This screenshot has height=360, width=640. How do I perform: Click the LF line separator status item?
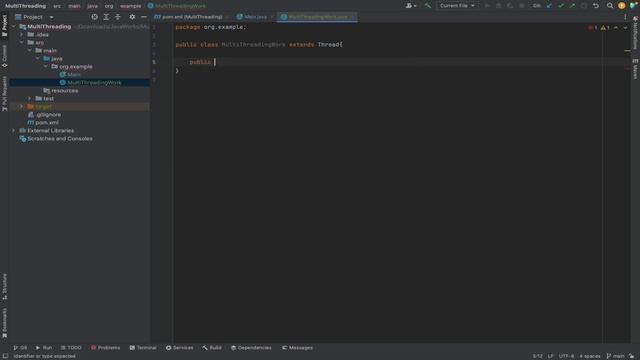point(550,356)
